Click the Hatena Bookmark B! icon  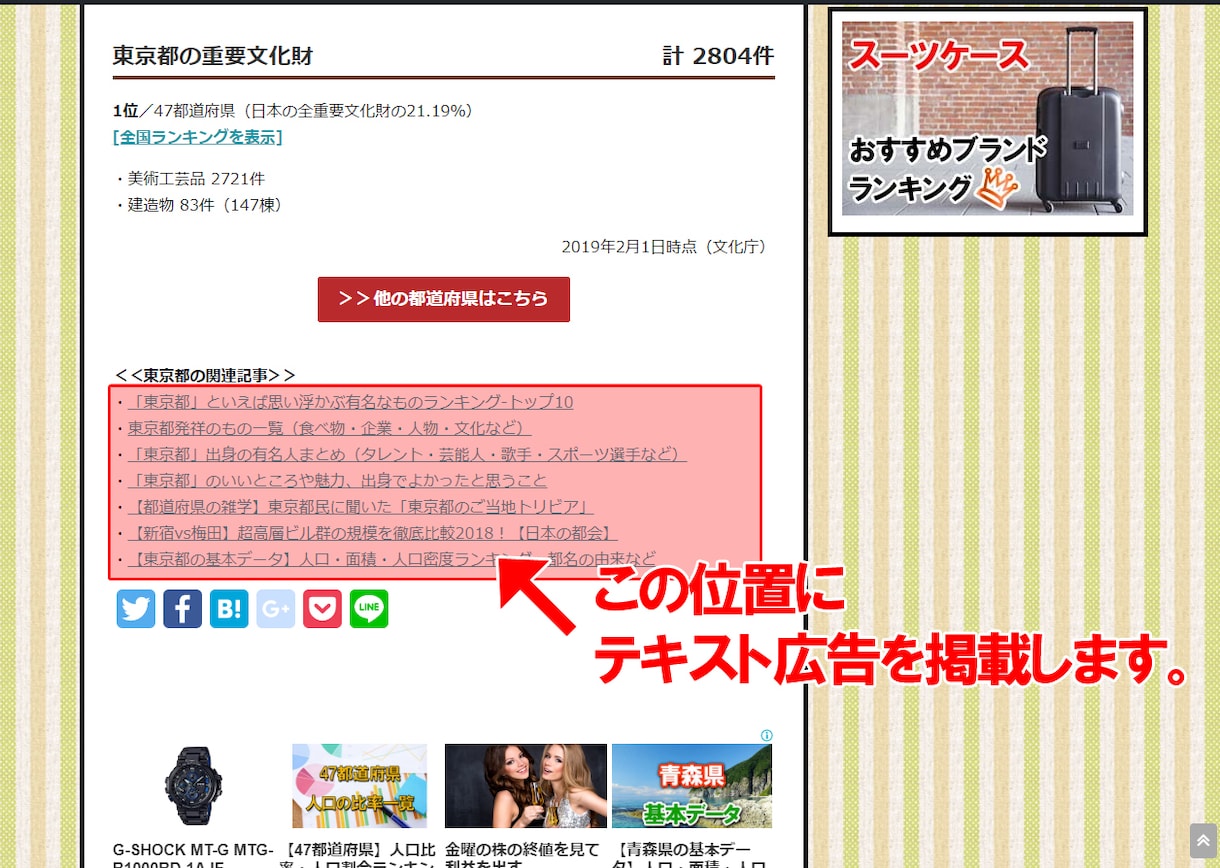point(229,609)
